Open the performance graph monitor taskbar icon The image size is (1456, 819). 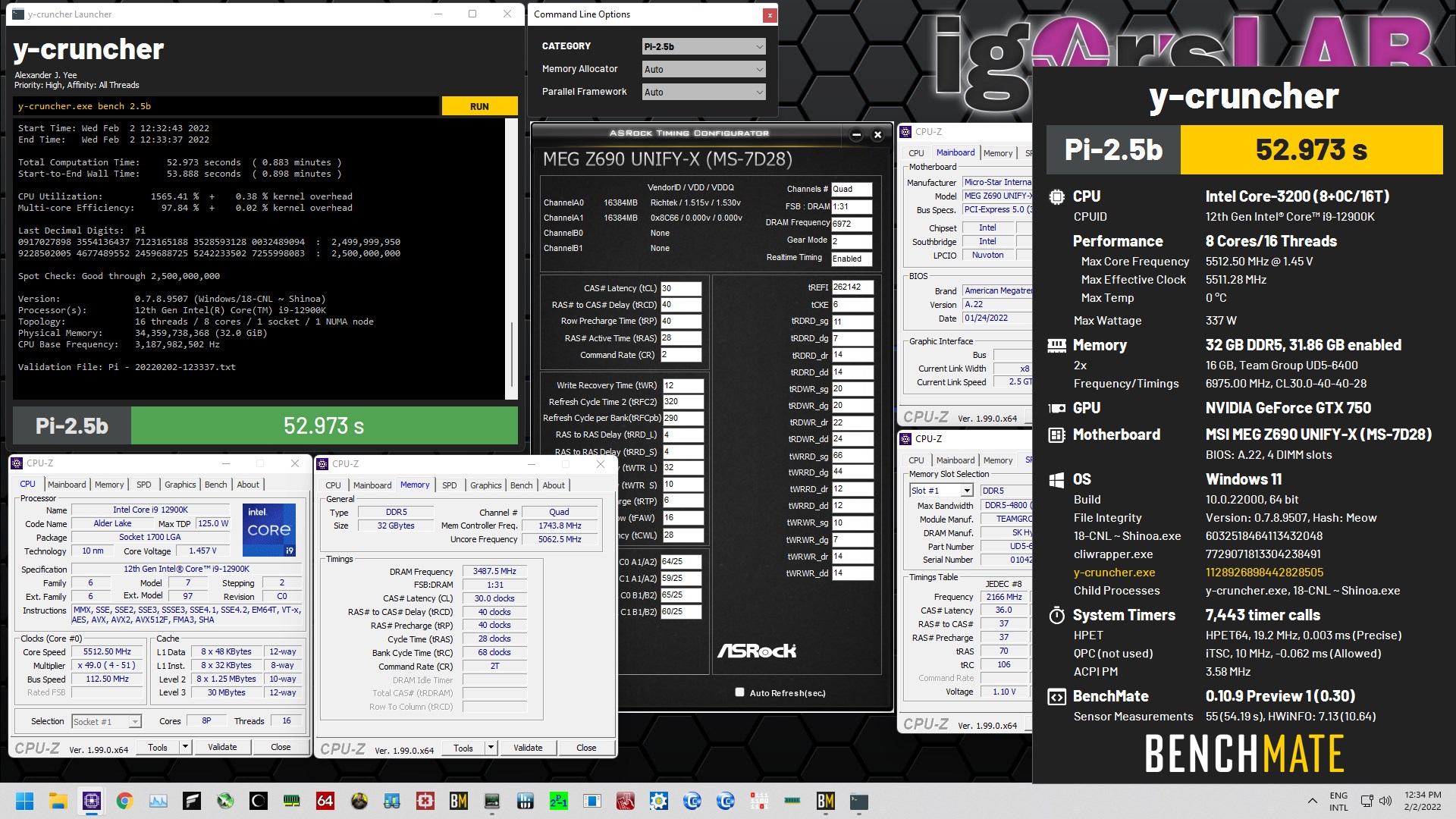[158, 801]
